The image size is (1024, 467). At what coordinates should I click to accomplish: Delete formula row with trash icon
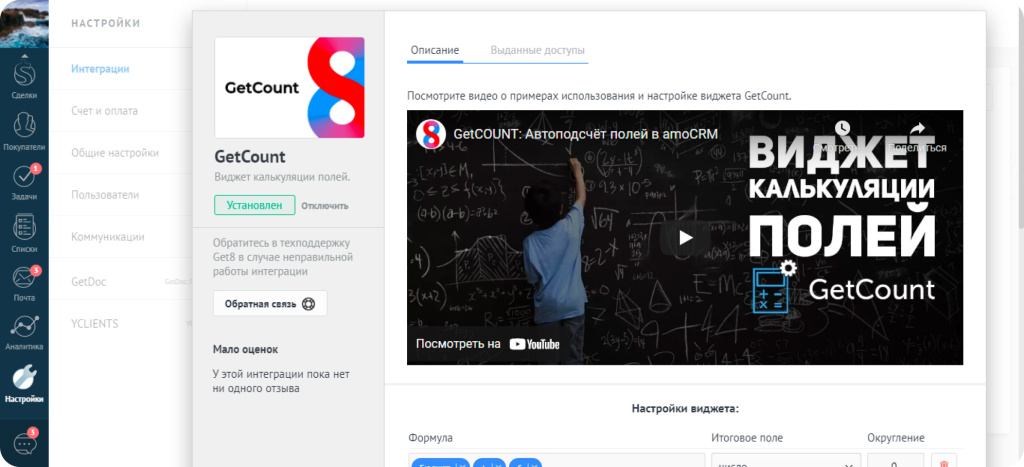[944, 462]
